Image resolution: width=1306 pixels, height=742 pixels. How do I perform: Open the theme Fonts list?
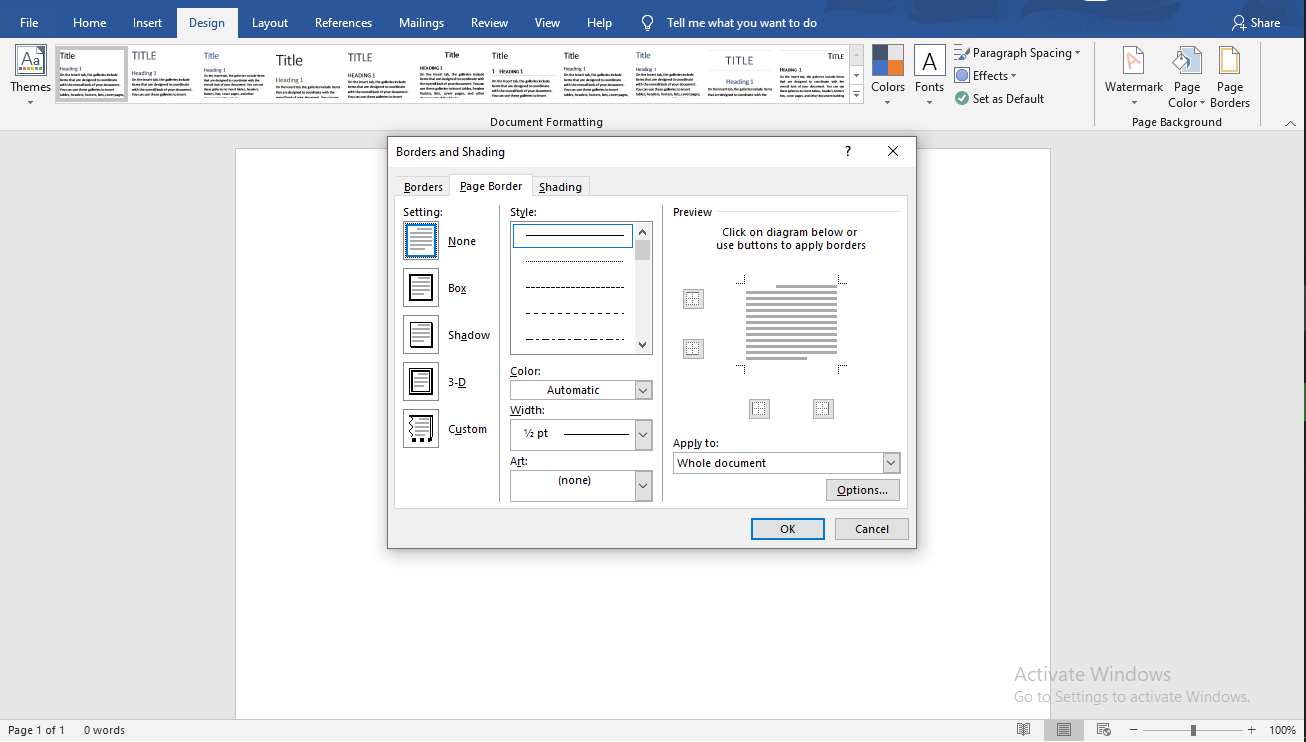tap(929, 75)
